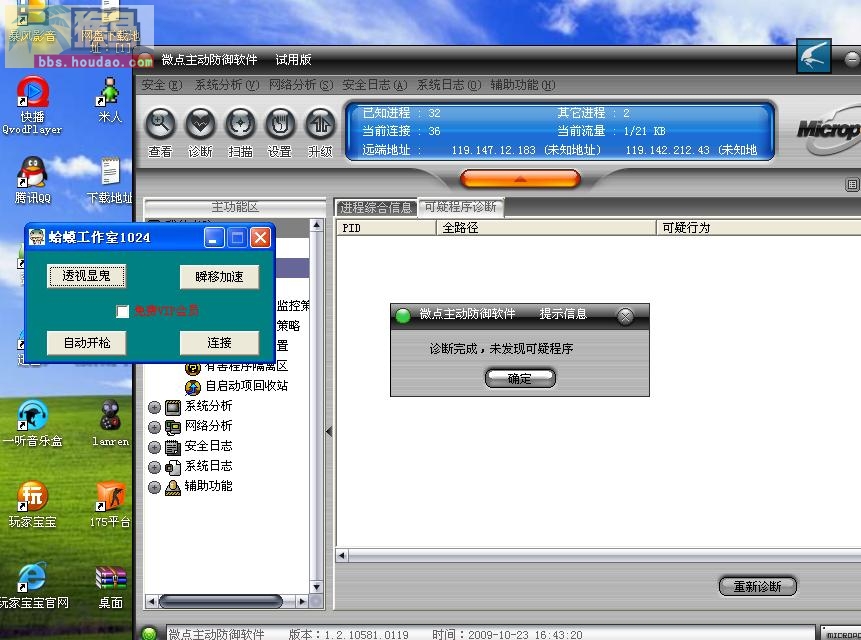Image resolution: width=861 pixels, height=640 pixels.
Task: Launch 175平台 desktop icon
Action: (x=110, y=496)
